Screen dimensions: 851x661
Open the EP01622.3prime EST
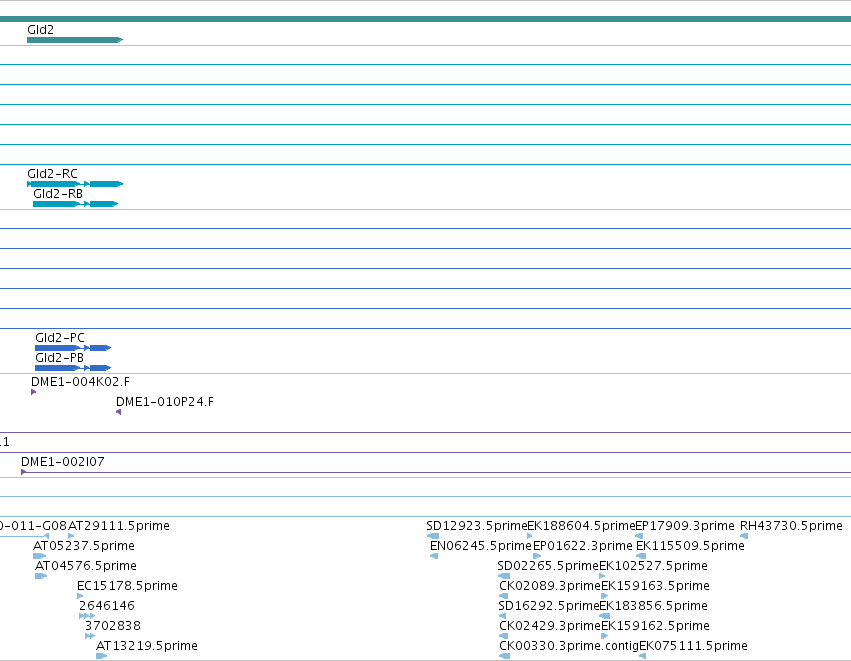[x=537, y=556]
